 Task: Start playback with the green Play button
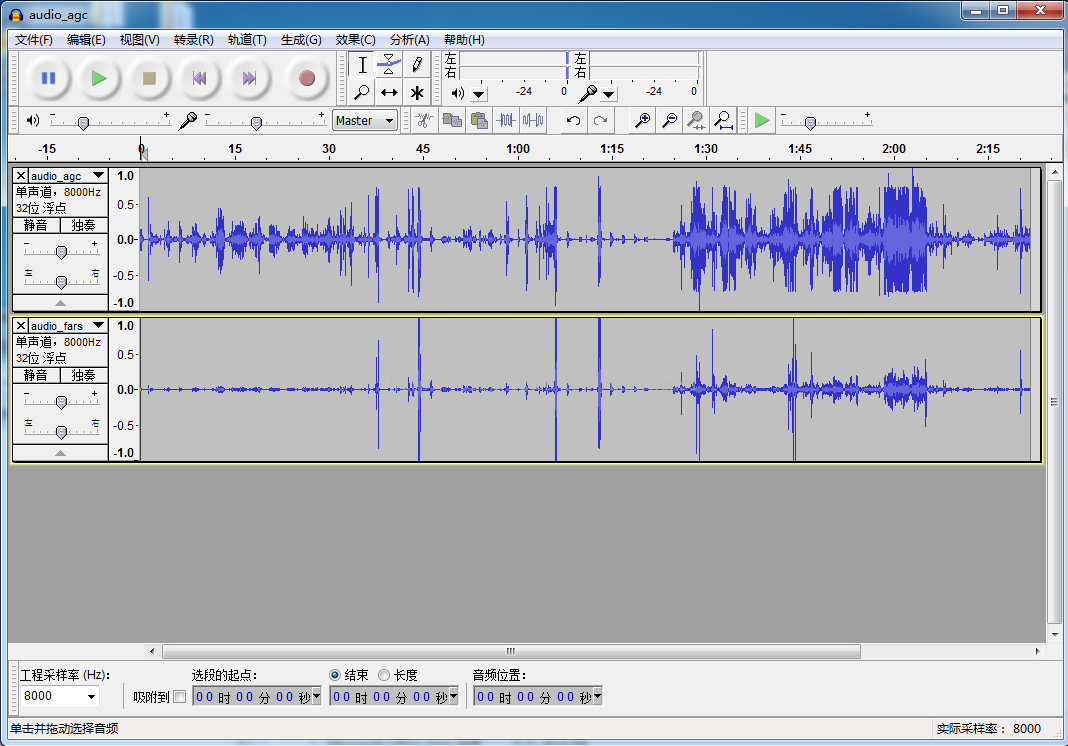(x=99, y=78)
